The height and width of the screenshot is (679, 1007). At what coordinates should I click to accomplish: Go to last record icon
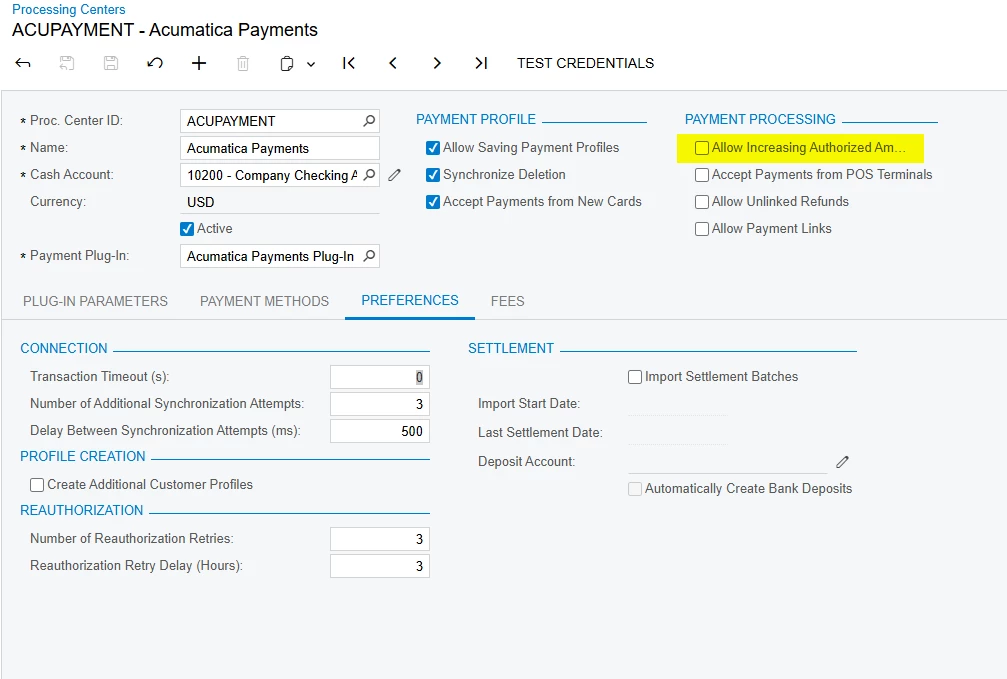(x=481, y=63)
